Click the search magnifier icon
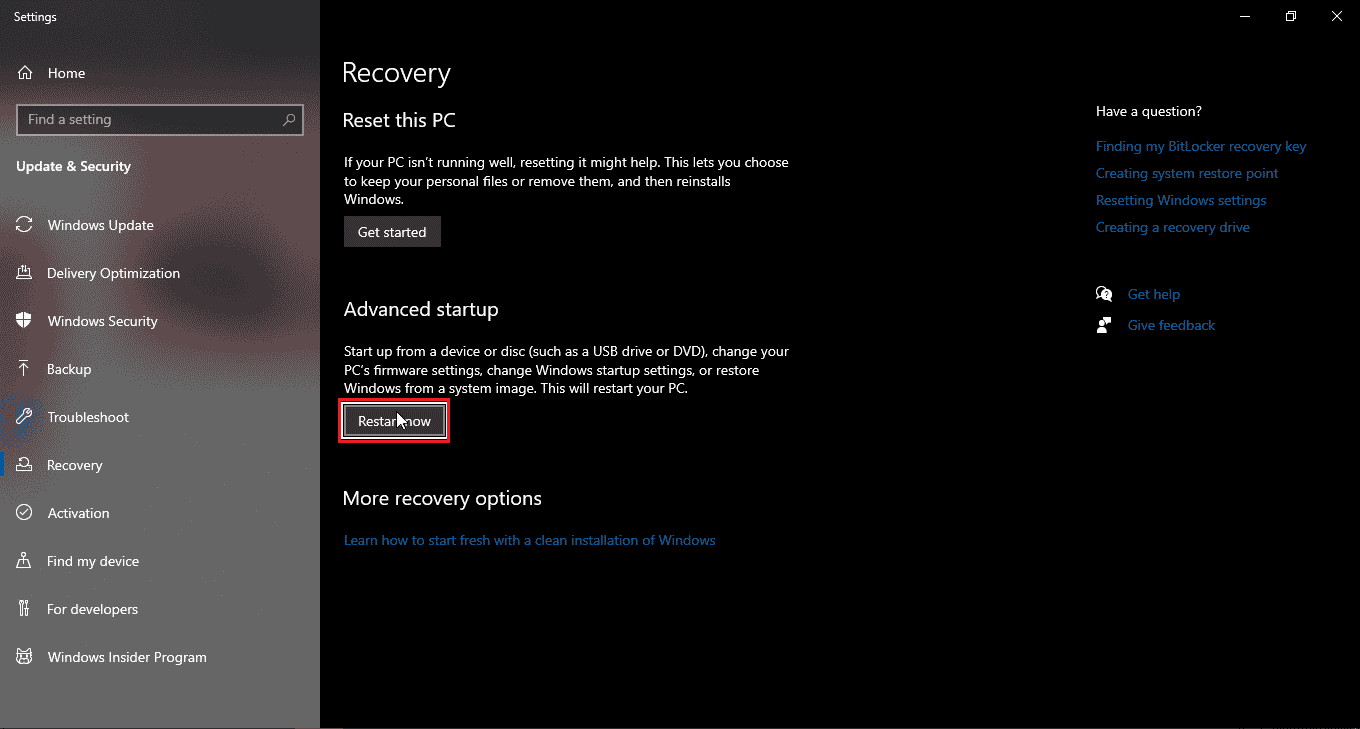The width and height of the screenshot is (1360, 729). (289, 119)
